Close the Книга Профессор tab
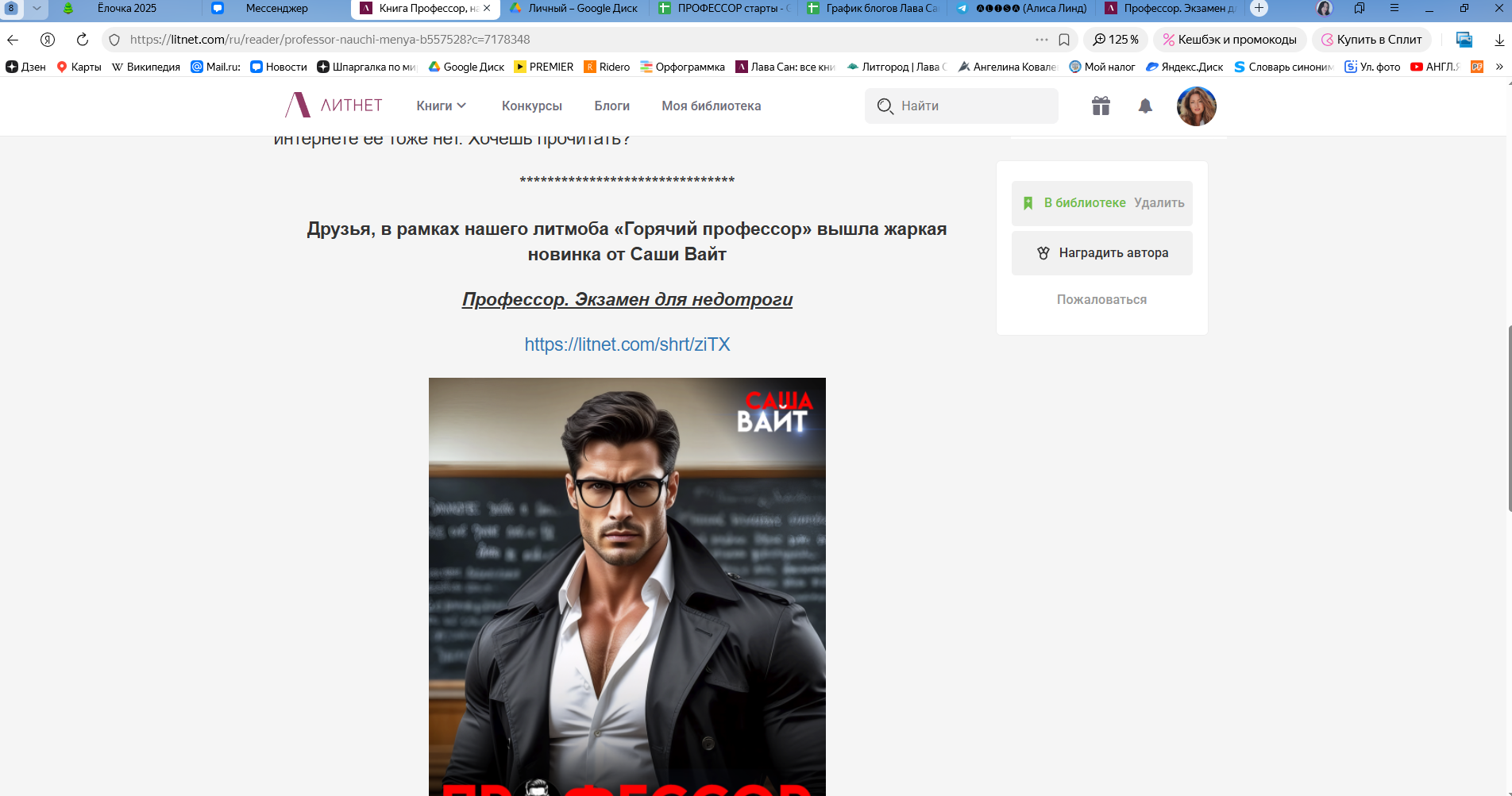The image size is (1512, 796). click(487, 8)
